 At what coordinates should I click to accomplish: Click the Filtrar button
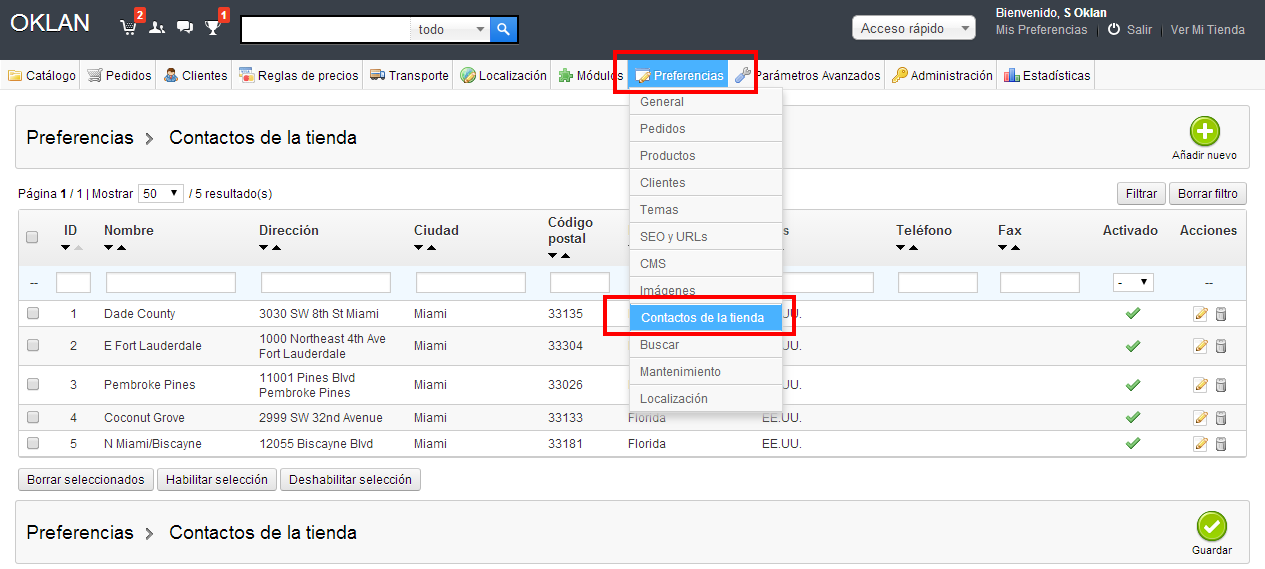pyautogui.click(x=1141, y=194)
